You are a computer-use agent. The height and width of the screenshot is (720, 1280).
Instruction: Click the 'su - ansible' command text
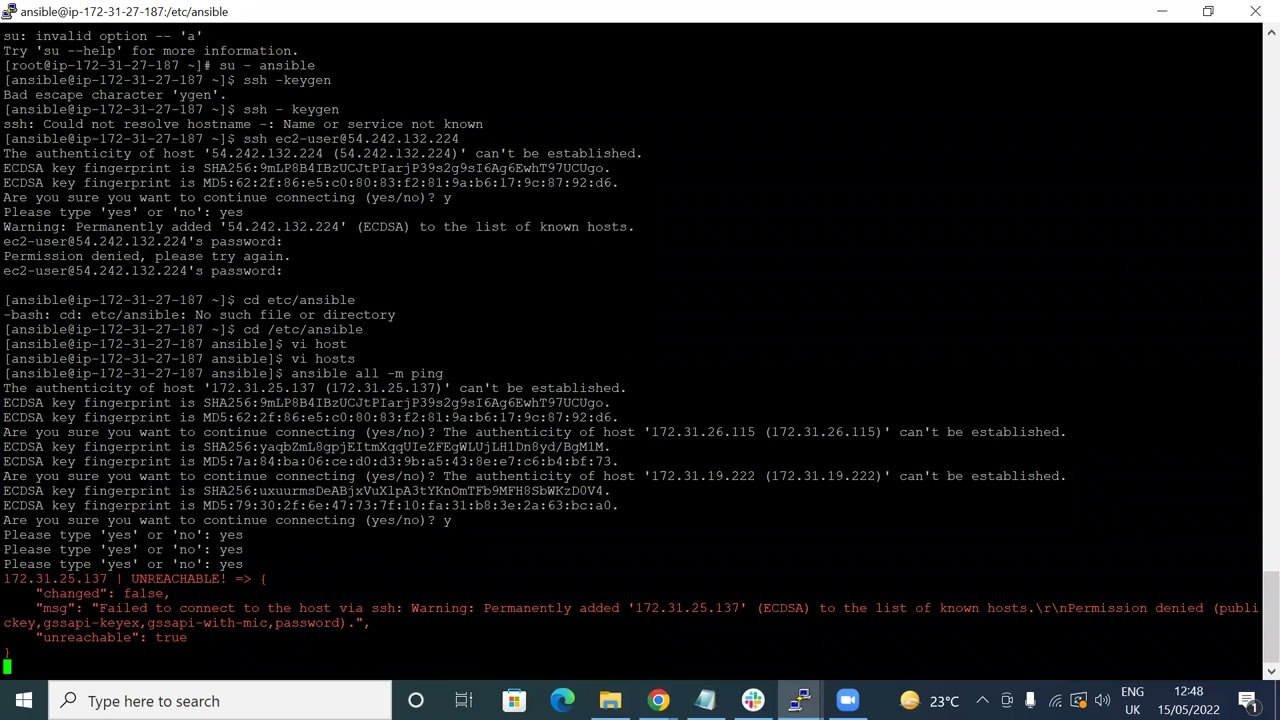tap(267, 65)
